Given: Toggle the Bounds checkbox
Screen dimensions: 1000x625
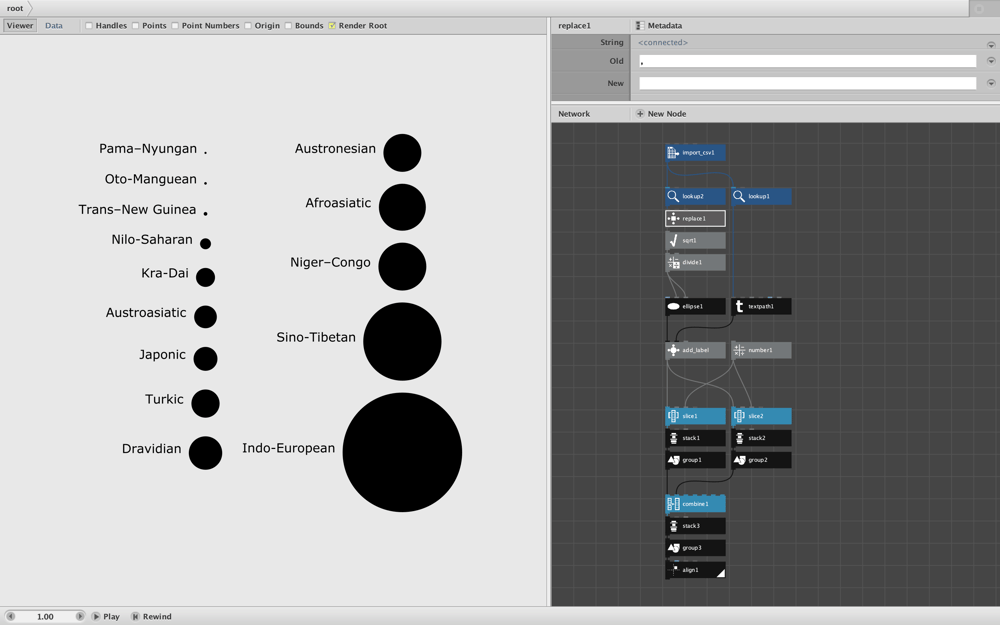Looking at the screenshot, I should point(288,26).
